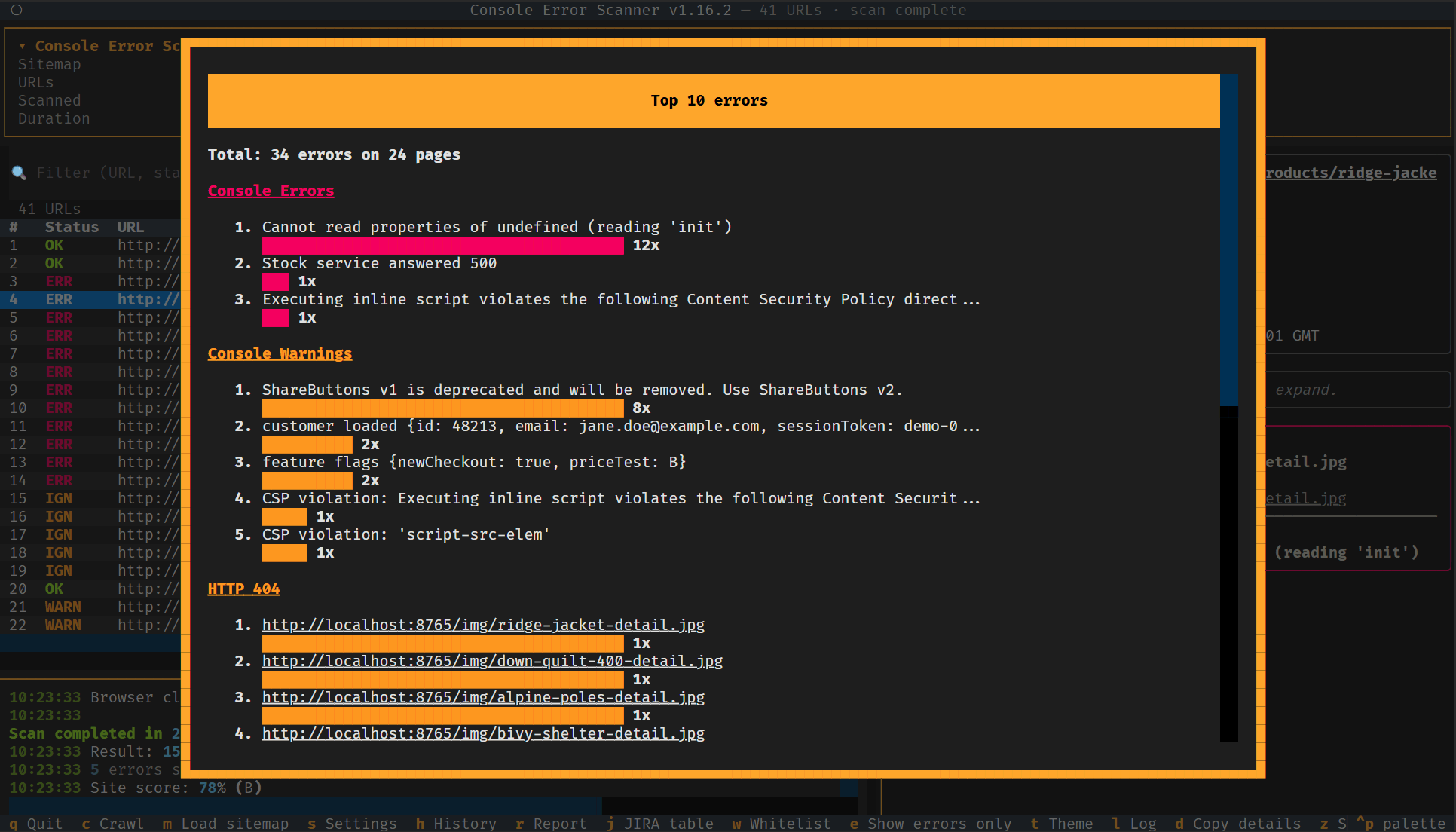Toggle l Log in footer bar

point(1134,824)
